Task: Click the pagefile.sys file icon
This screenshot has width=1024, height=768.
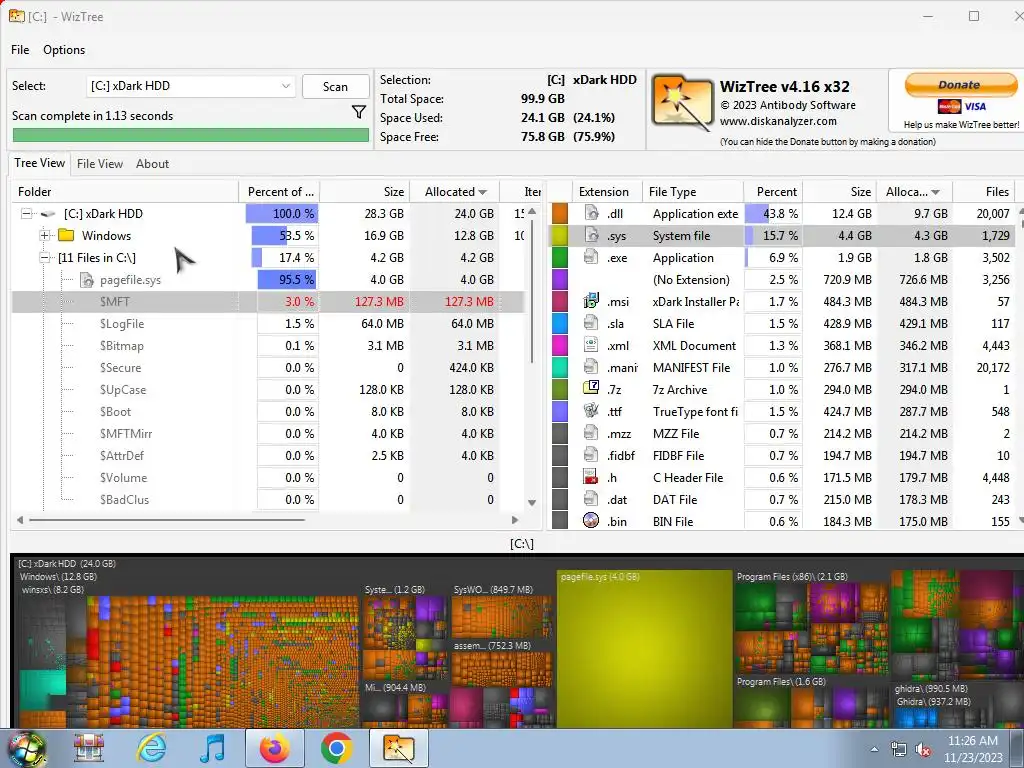Action: (x=87, y=280)
